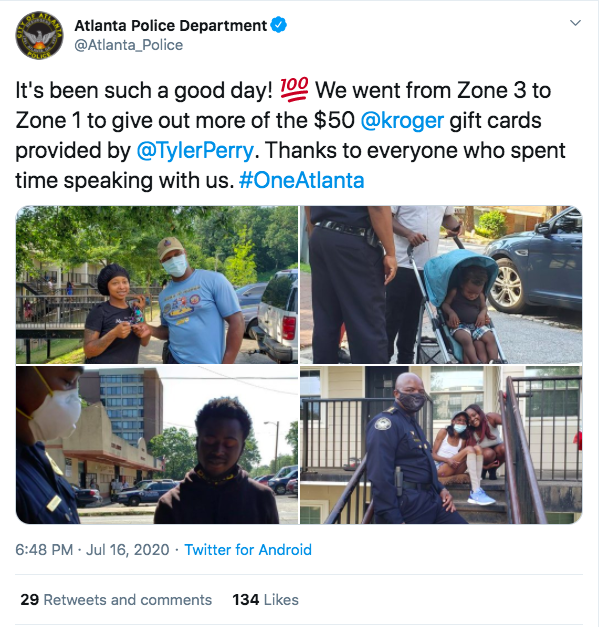Open the photo of woman with masked officer
This screenshot has height=627, width=600.
(157, 285)
